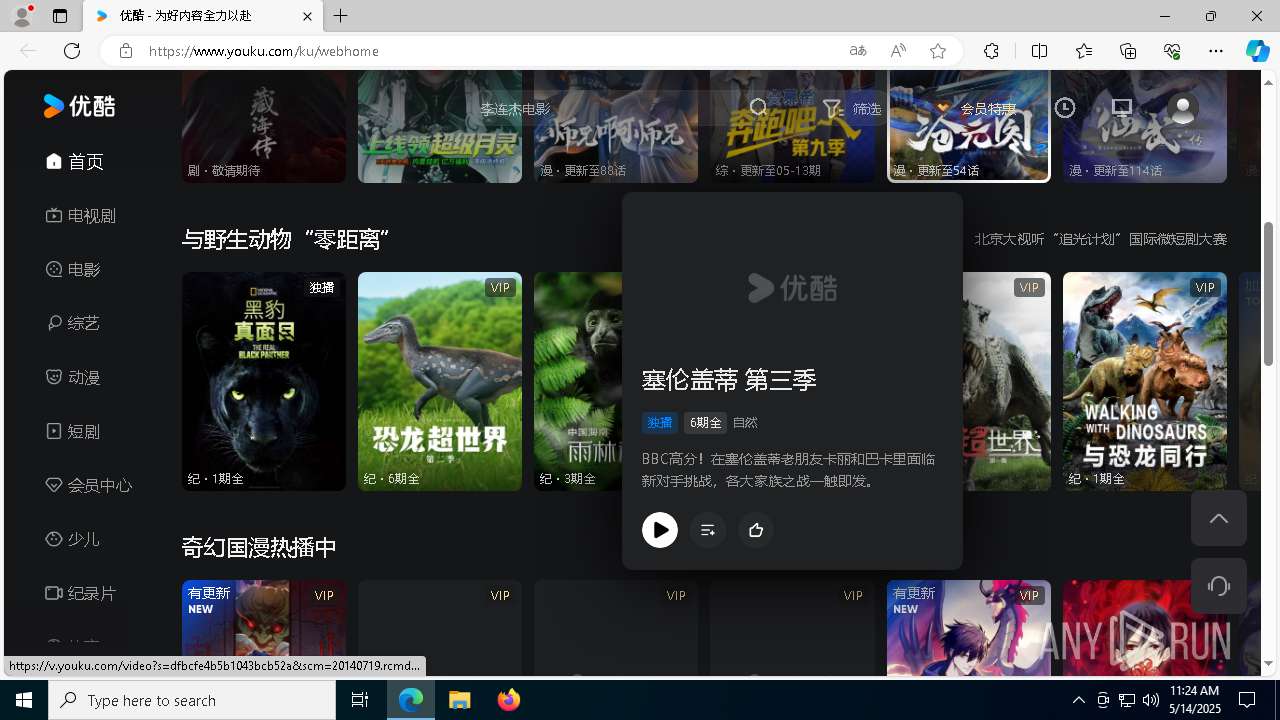Add this page to favorites star
Image resolution: width=1280 pixels, height=720 pixels.
click(x=938, y=51)
